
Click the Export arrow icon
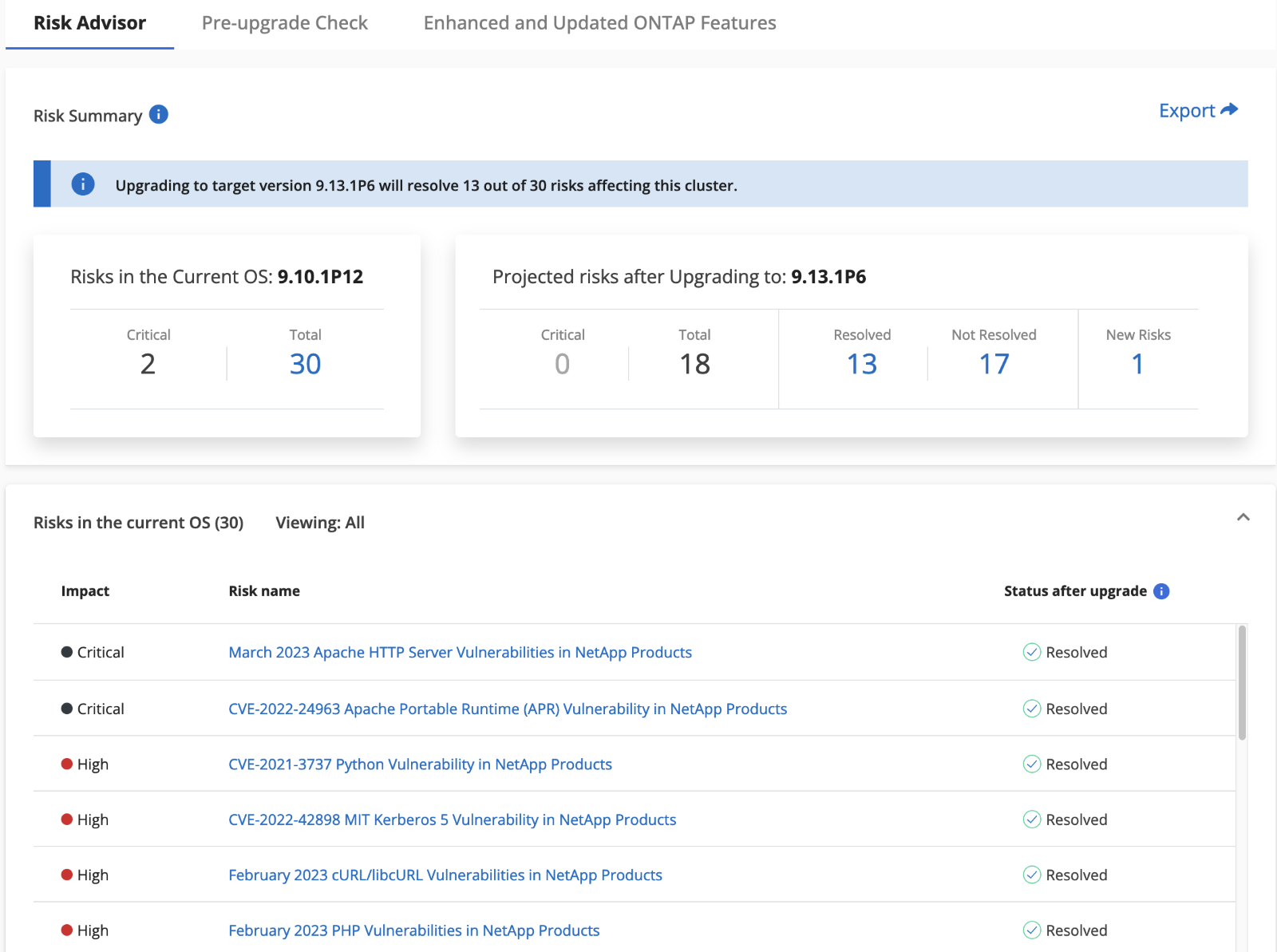1229,109
